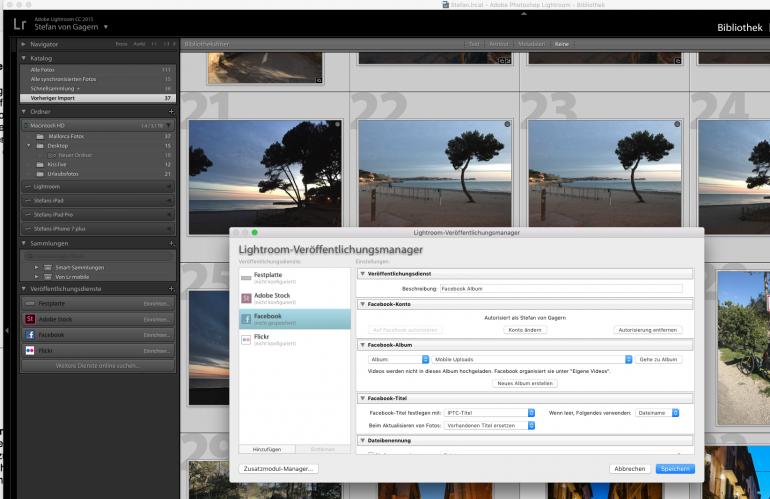The width and height of the screenshot is (770, 499).
Task: Expand the Smart-Sammlungen collection set
Action: point(36,268)
